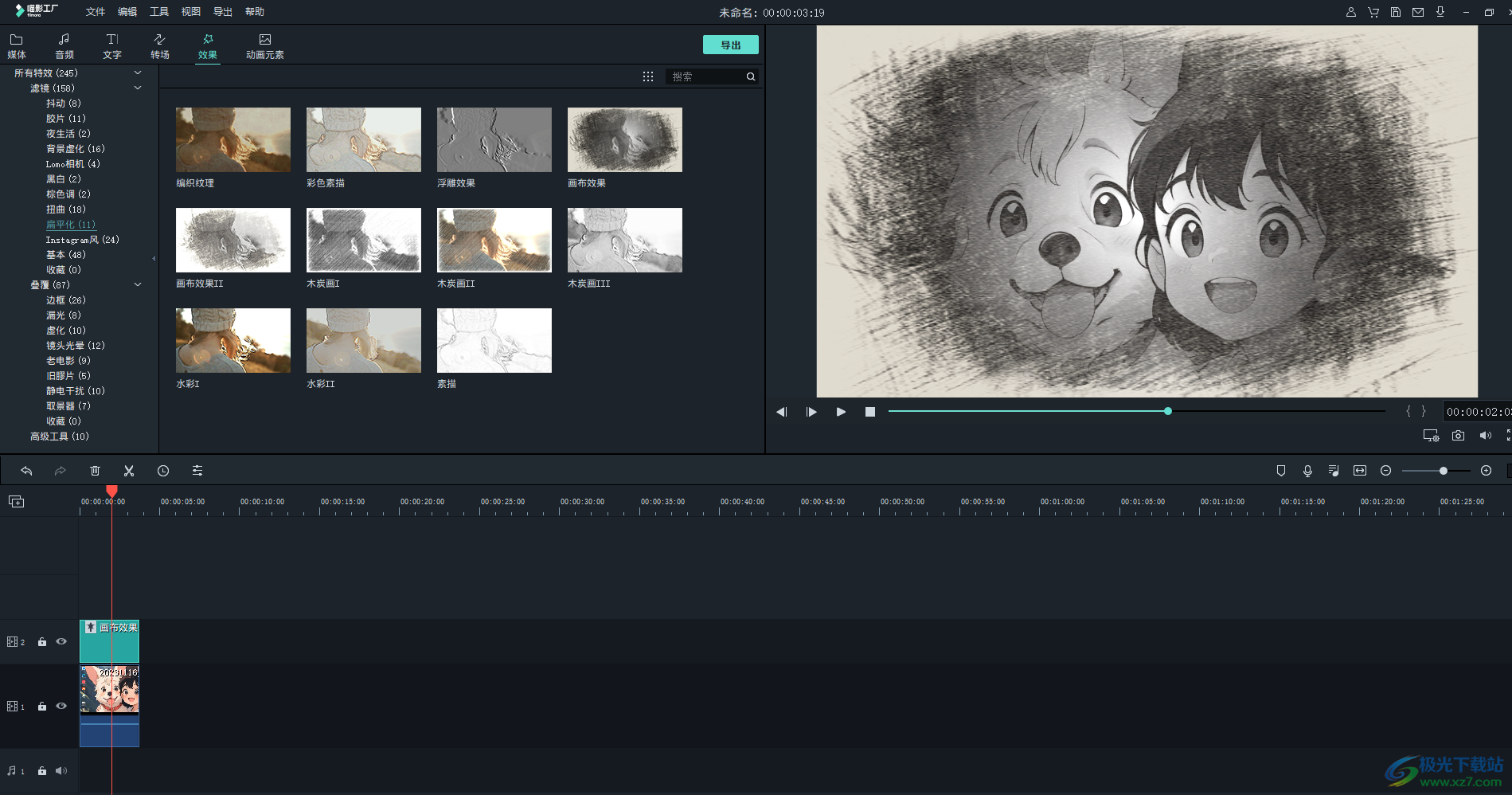Split clip with the scissors icon
The height and width of the screenshot is (795, 1512).
point(129,471)
